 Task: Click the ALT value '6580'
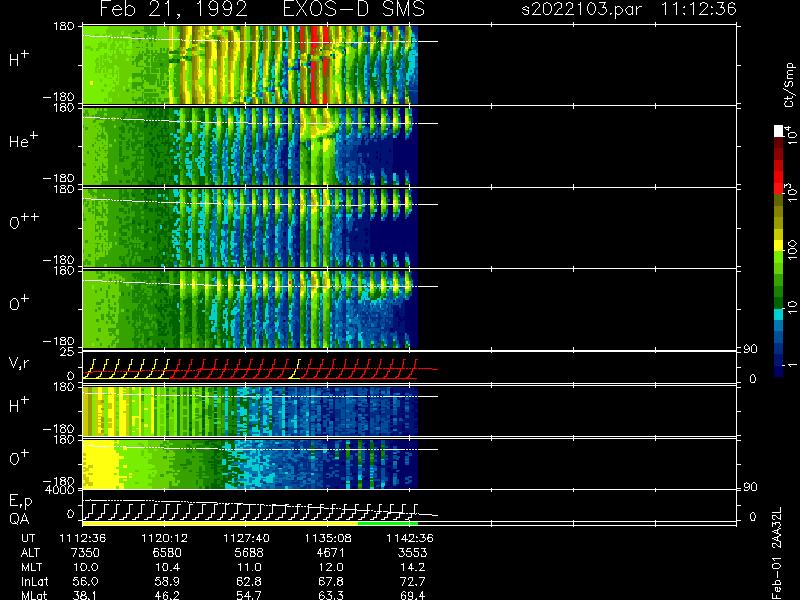point(167,553)
